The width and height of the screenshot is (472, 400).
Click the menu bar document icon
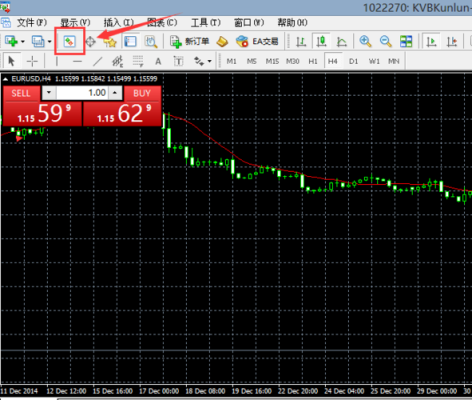pos(6,23)
